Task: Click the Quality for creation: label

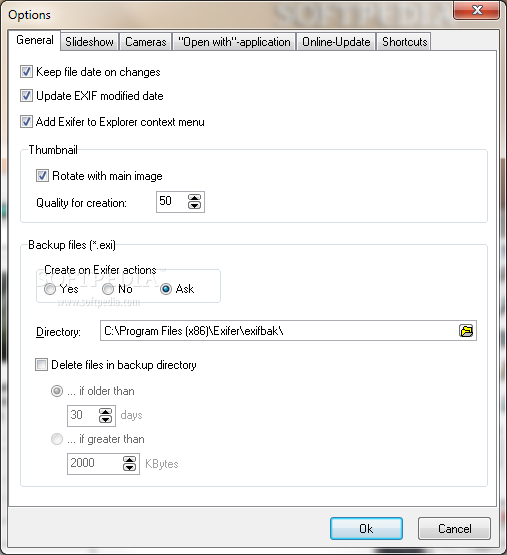Action: click(81, 203)
